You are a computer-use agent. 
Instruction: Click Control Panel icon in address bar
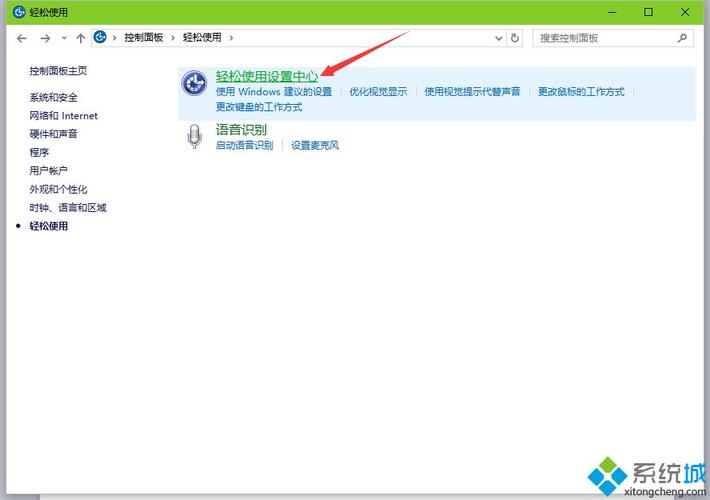click(100, 38)
